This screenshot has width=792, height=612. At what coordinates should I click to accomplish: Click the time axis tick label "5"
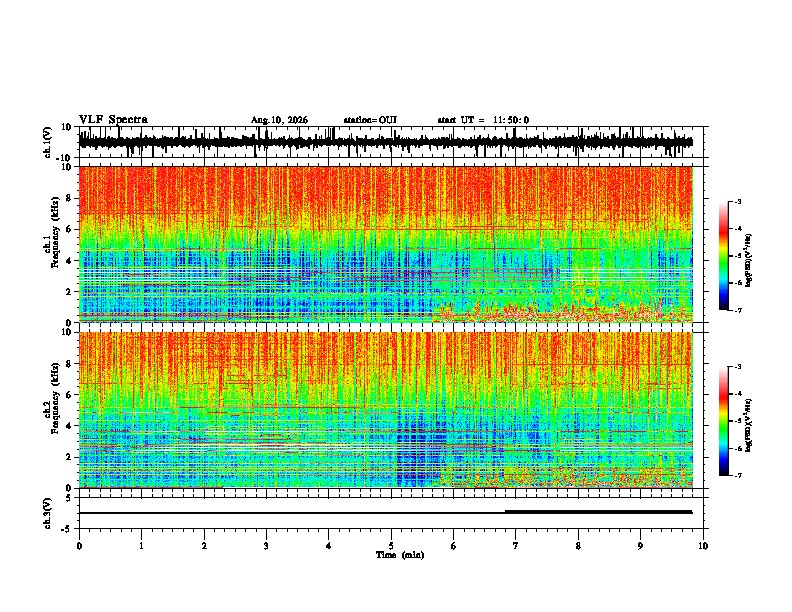391,546
